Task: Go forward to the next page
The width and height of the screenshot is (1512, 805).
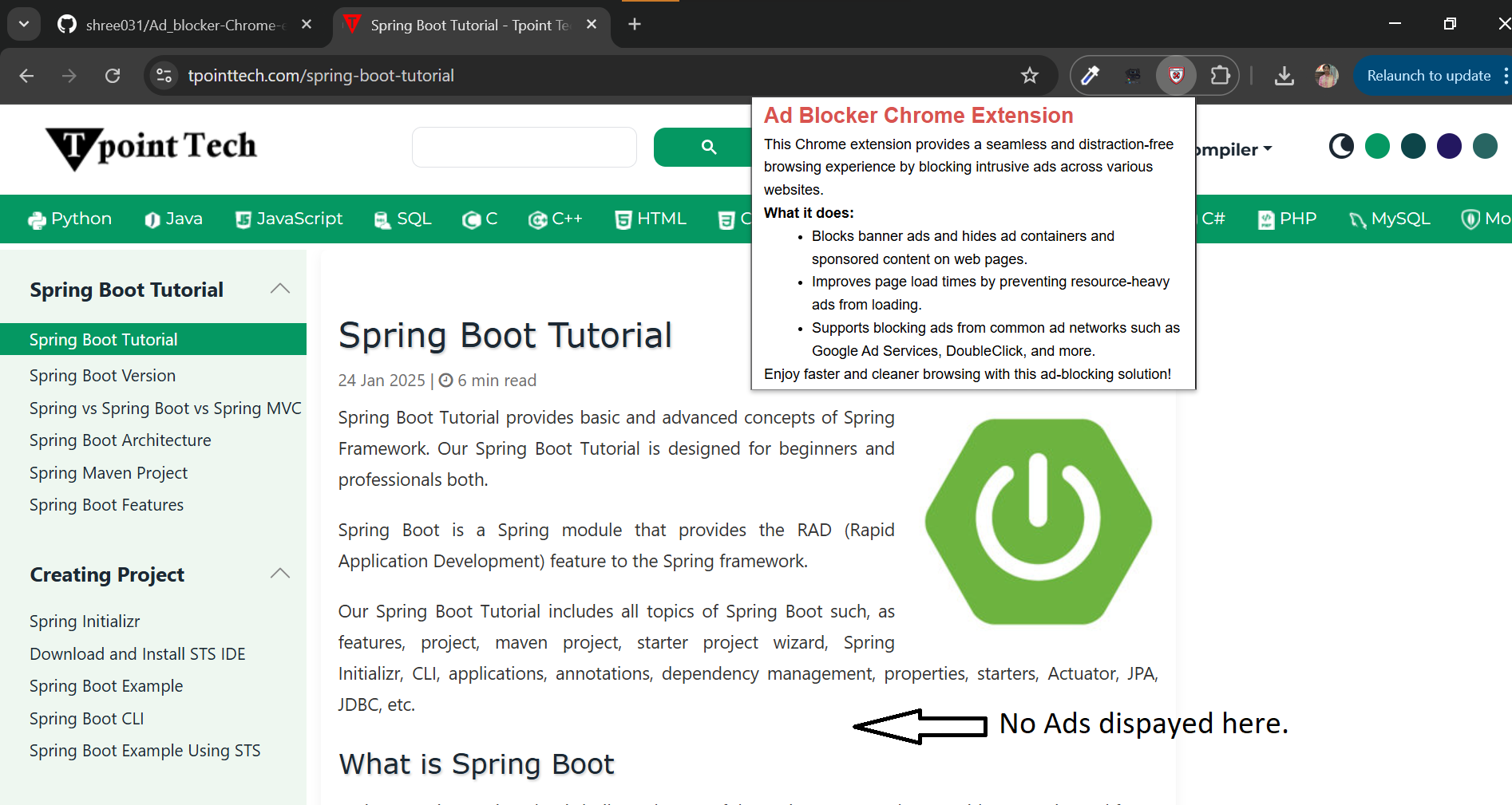Action: pyautogui.click(x=69, y=76)
